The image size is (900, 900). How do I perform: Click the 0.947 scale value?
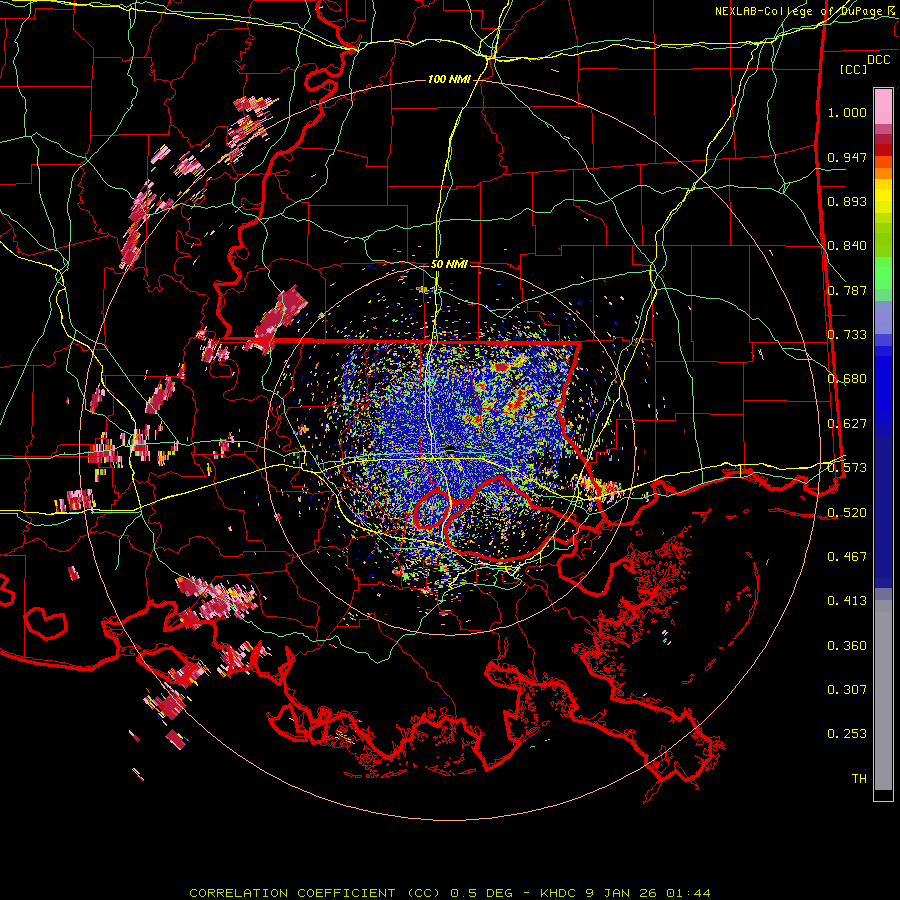[x=847, y=157]
